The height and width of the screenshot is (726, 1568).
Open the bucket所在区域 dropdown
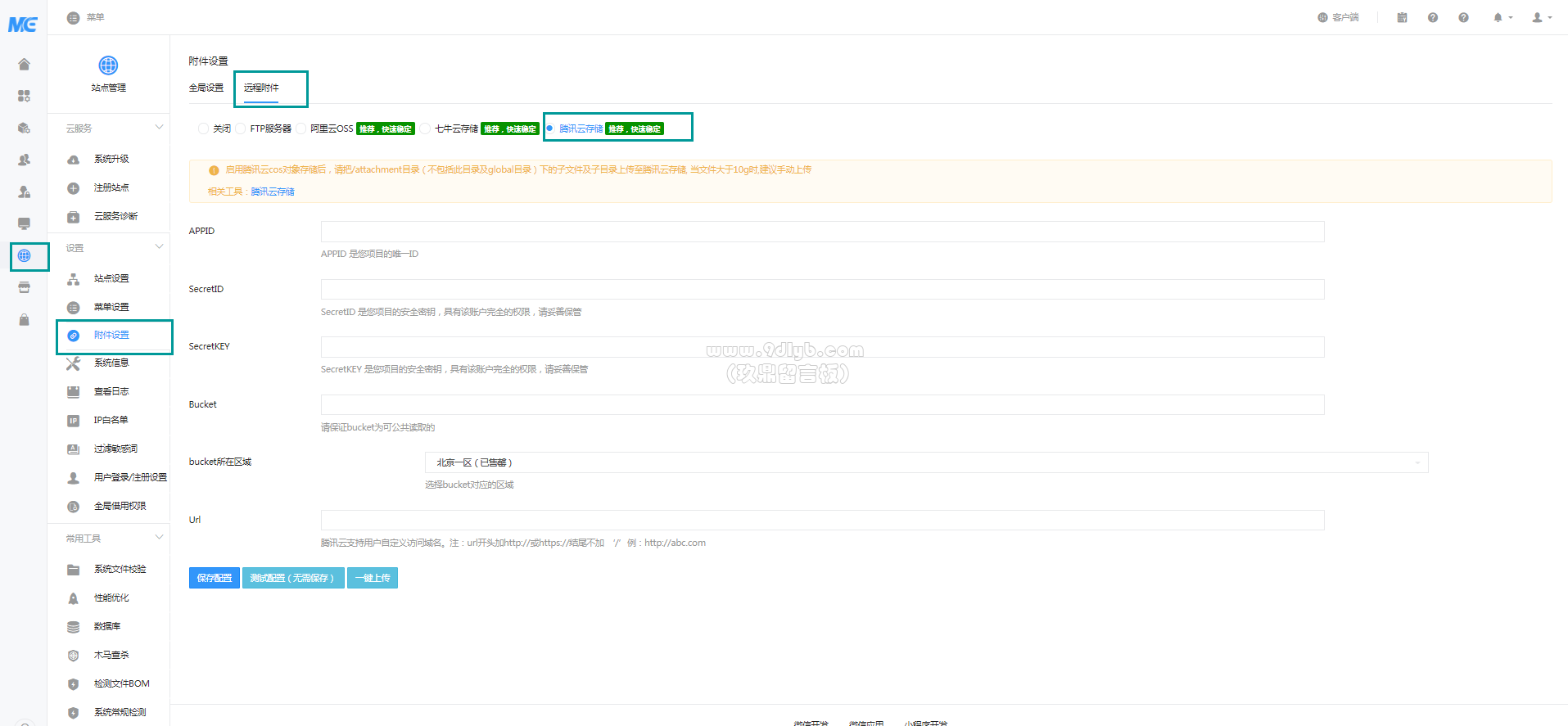click(926, 462)
